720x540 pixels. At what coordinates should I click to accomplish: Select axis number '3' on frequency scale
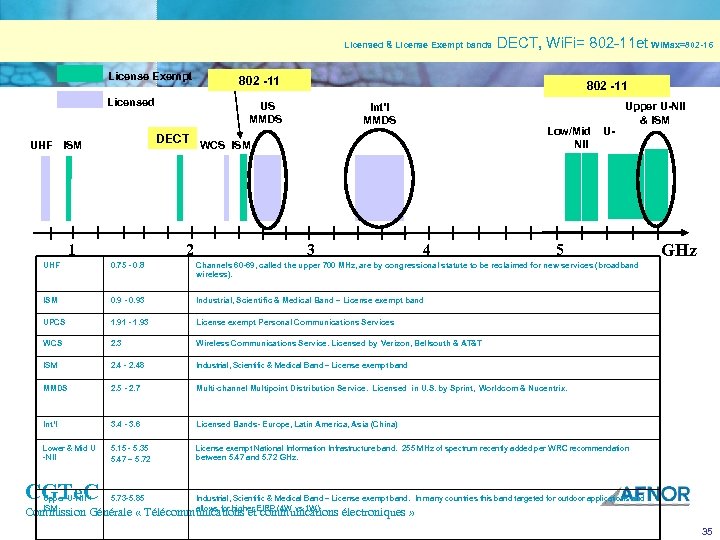pos(311,250)
